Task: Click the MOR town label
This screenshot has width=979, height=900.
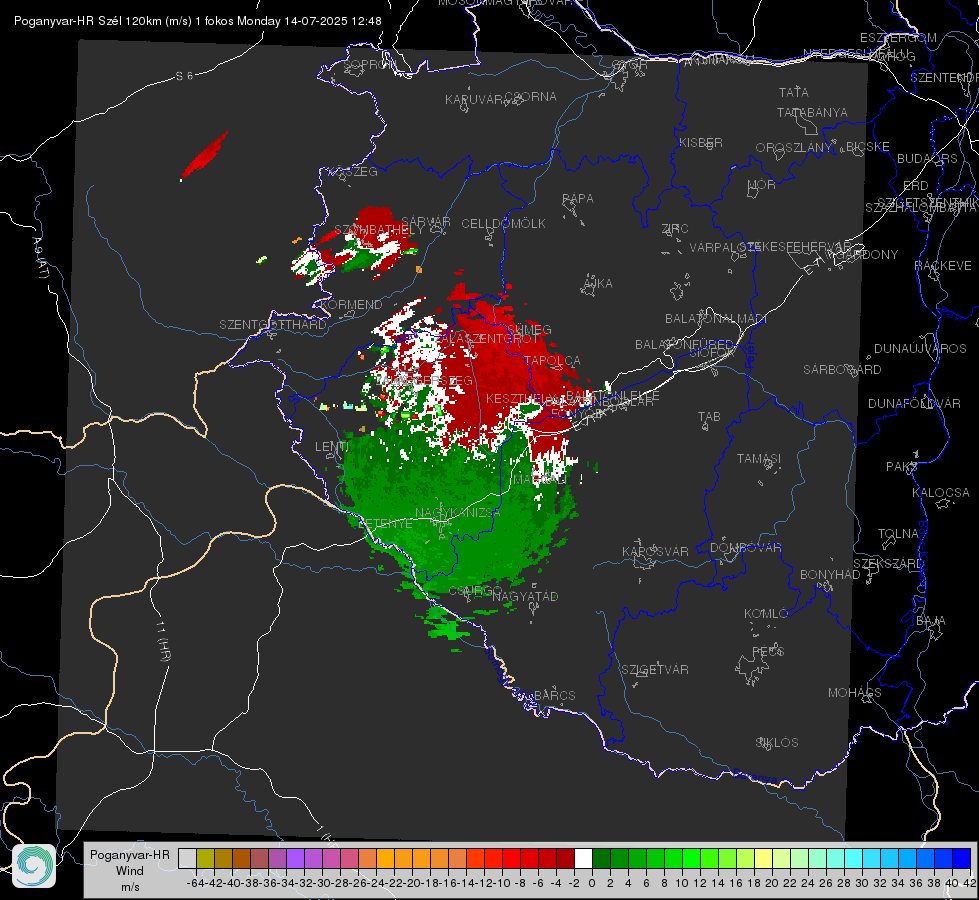Action: 762,185
